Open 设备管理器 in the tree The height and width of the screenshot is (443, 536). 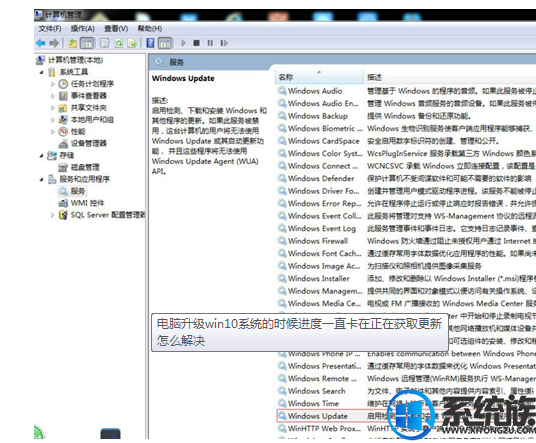pyautogui.click(x=89, y=143)
